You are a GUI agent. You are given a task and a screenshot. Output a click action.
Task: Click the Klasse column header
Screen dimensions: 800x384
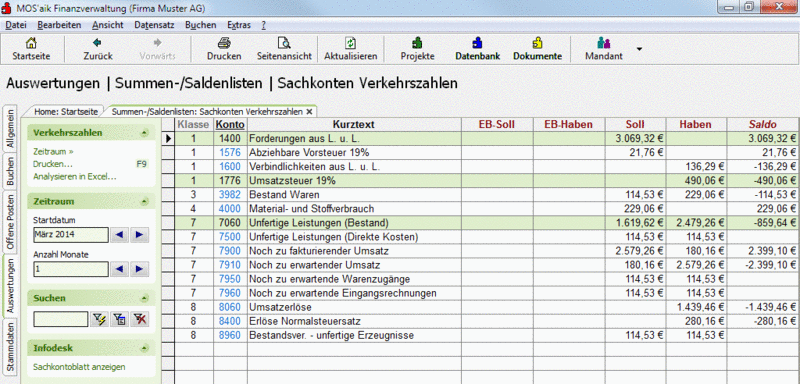click(x=193, y=124)
